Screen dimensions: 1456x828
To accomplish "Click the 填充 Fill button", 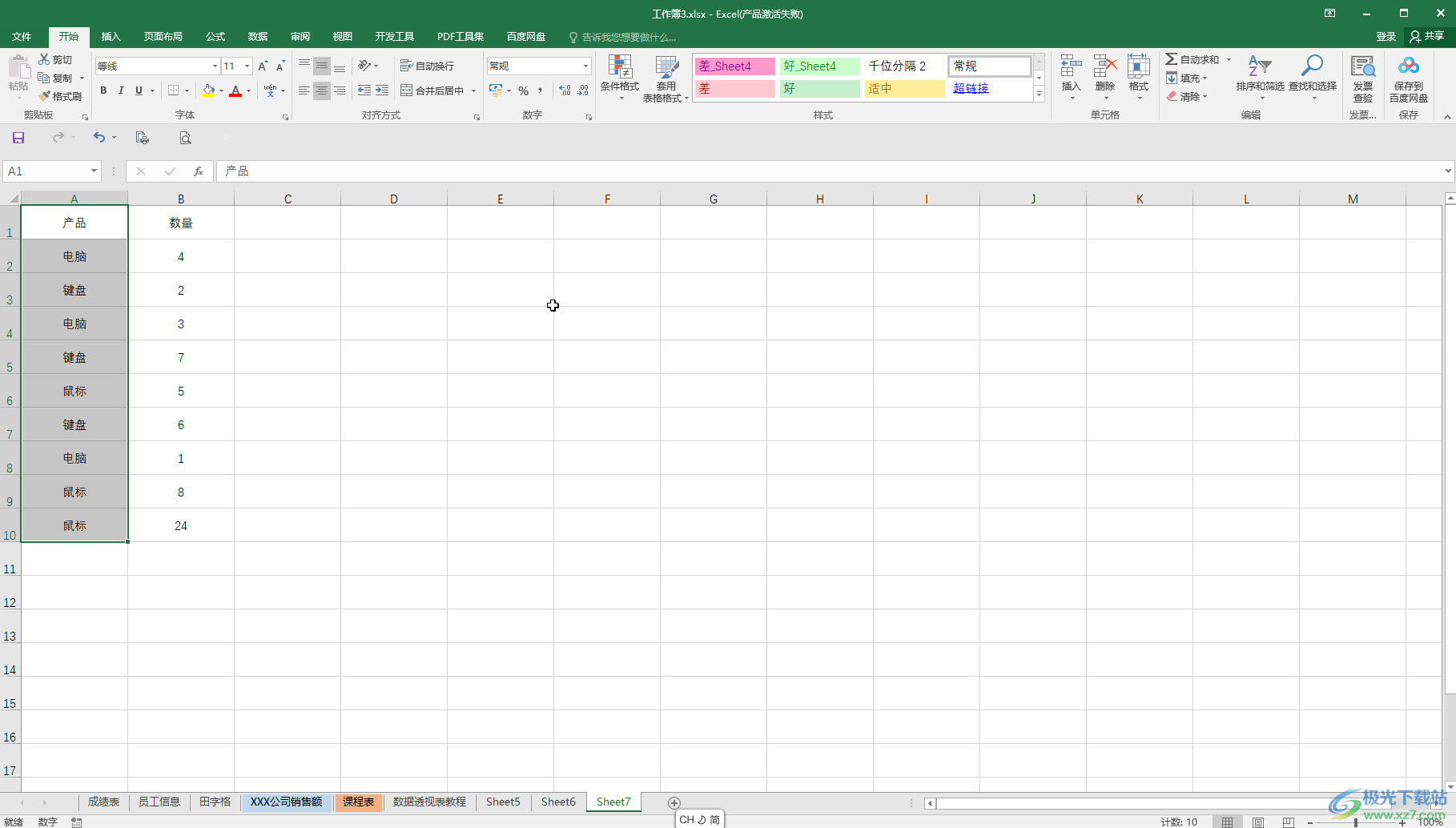I will pyautogui.click(x=1187, y=78).
